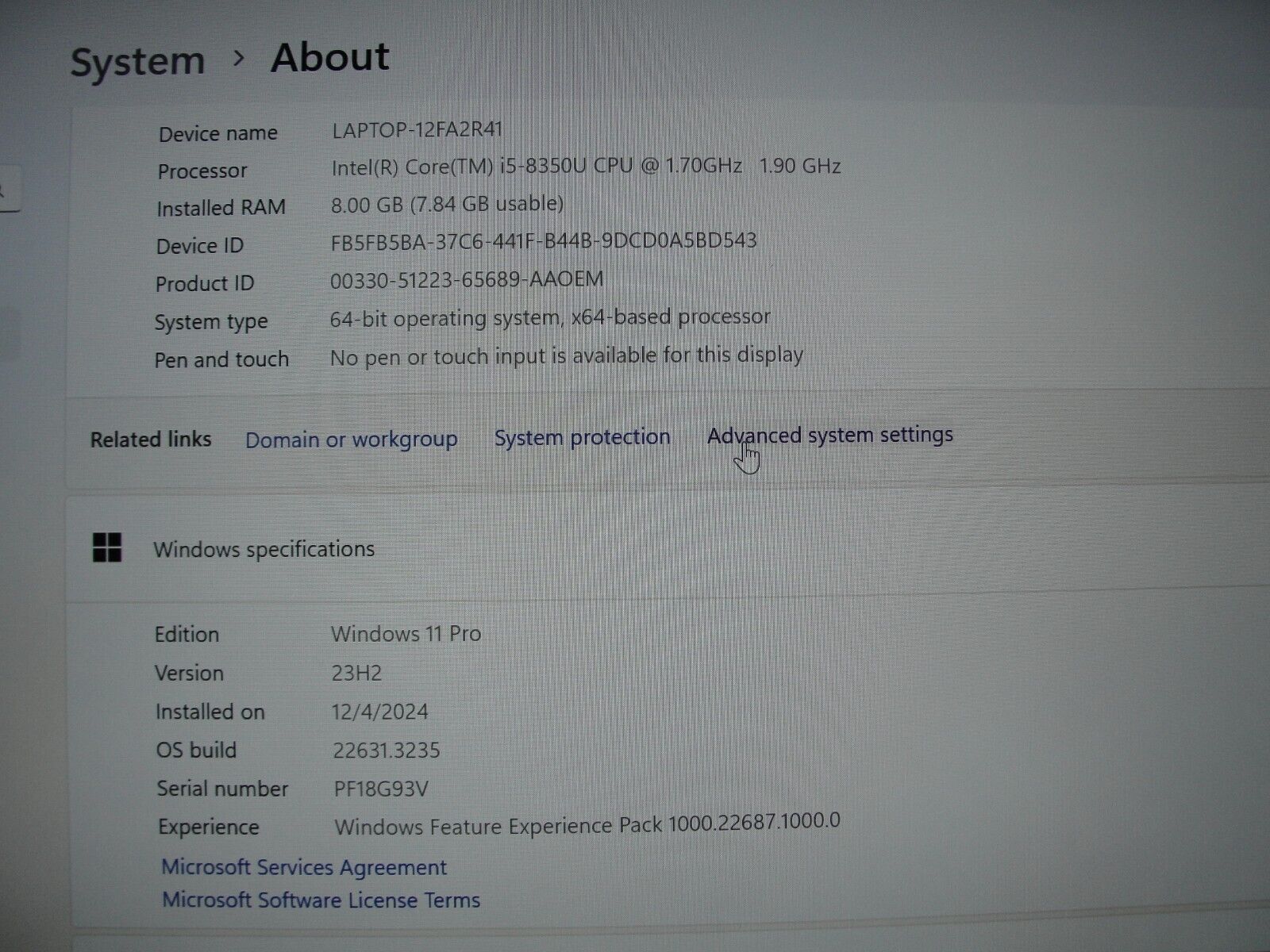Select the OS build value 22631.3235
Viewport: 1270px width, 952px height.
click(386, 750)
